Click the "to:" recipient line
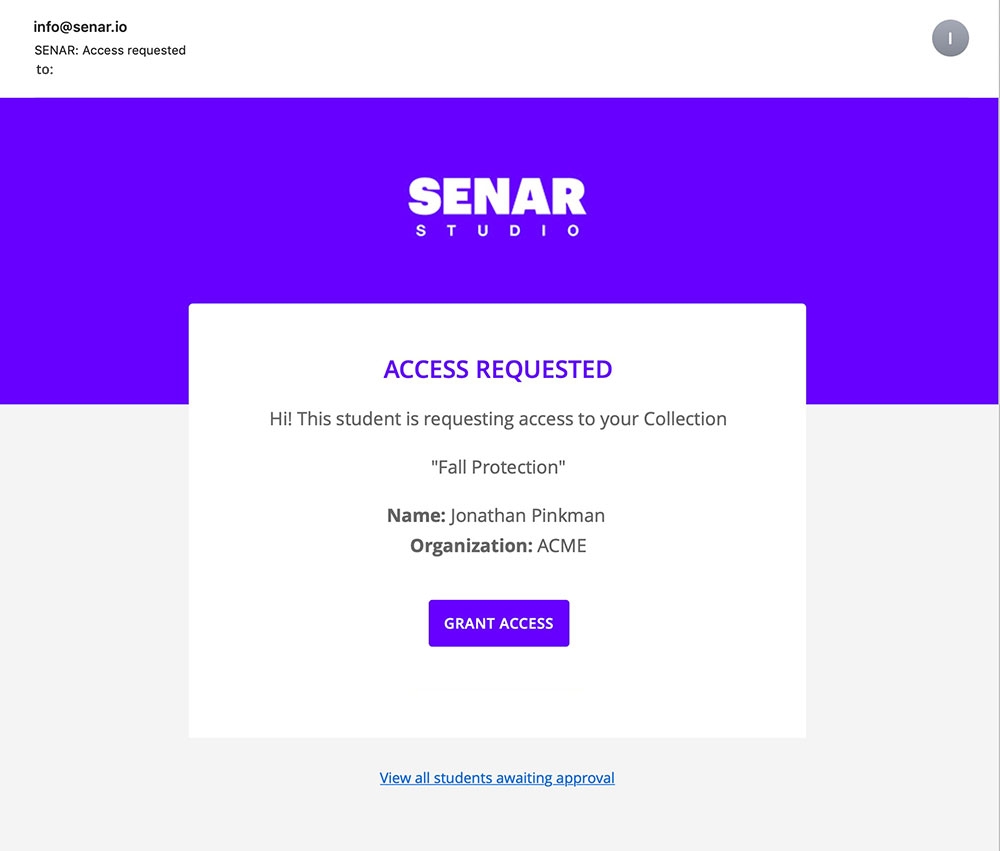Screen dimensions: 1000x851 click(45, 70)
